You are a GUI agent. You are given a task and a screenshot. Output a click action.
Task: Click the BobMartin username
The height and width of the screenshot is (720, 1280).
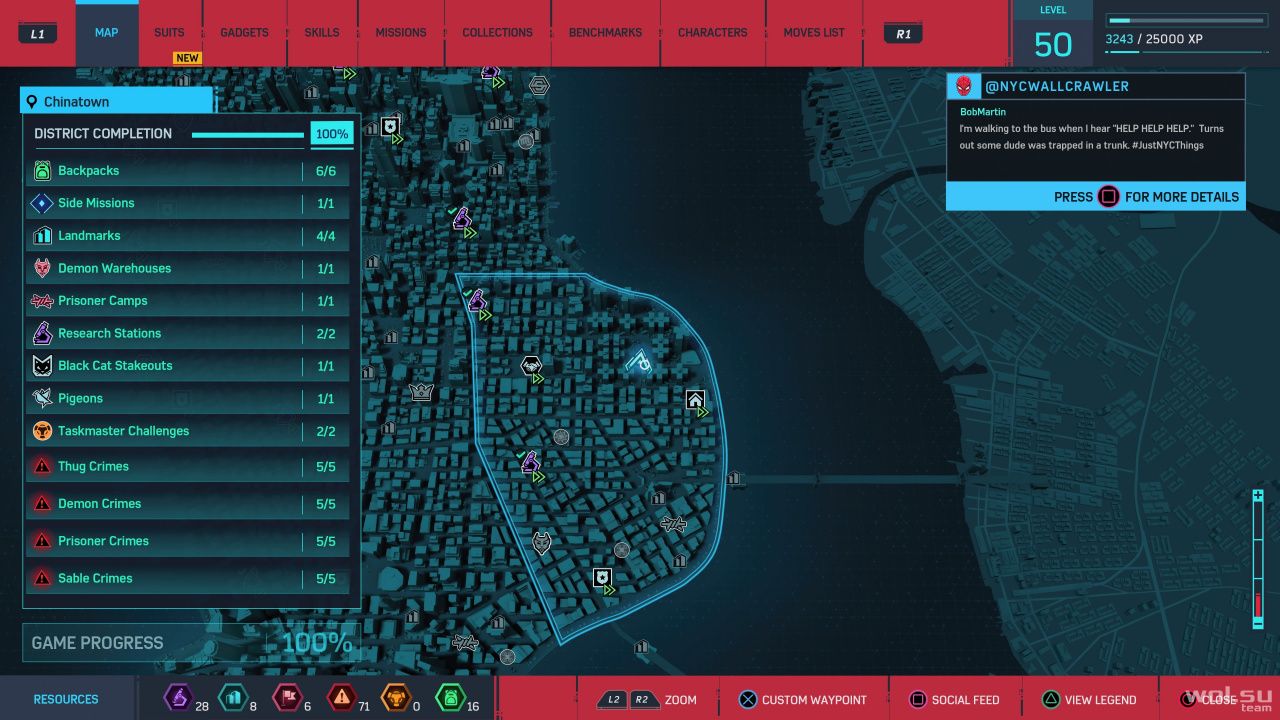[x=983, y=112]
